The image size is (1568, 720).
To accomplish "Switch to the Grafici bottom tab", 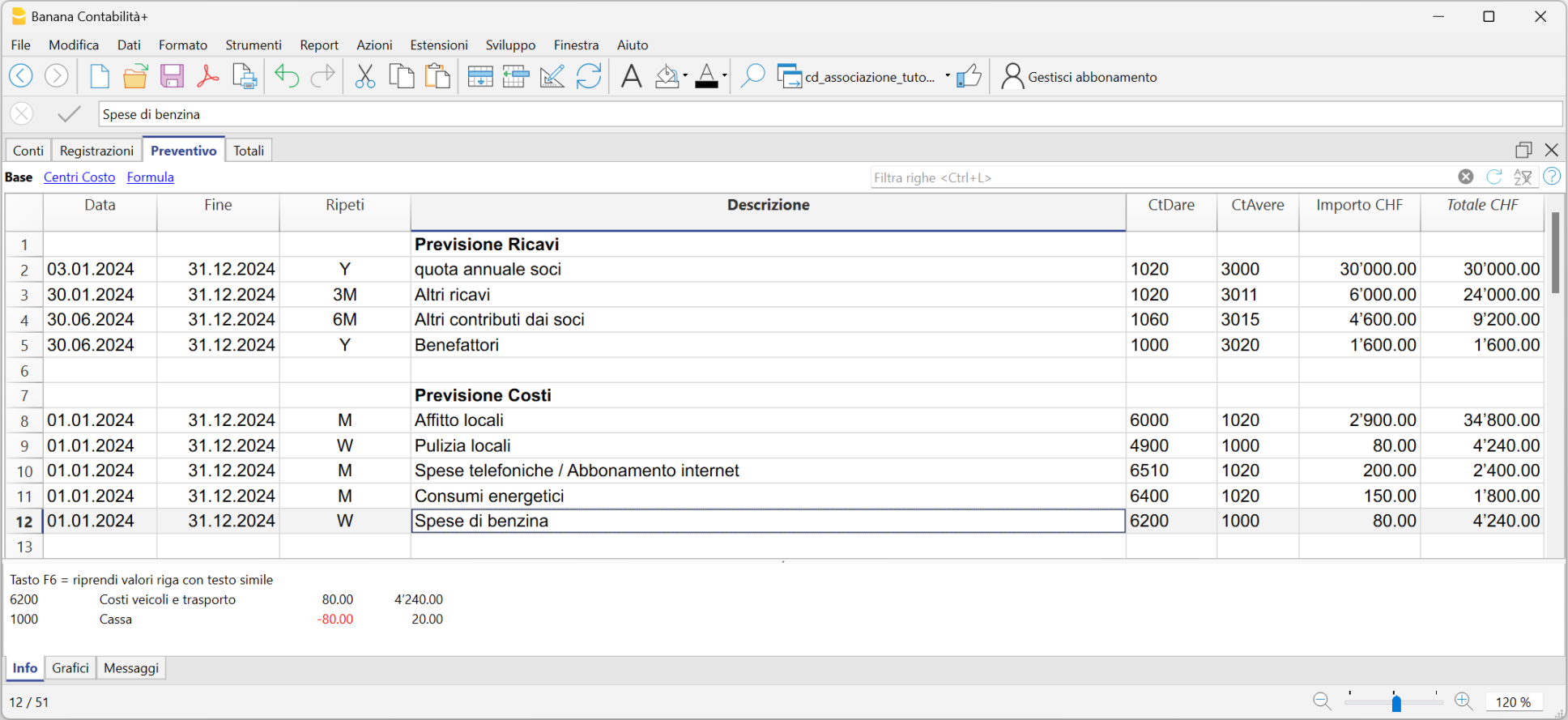I will (70, 668).
